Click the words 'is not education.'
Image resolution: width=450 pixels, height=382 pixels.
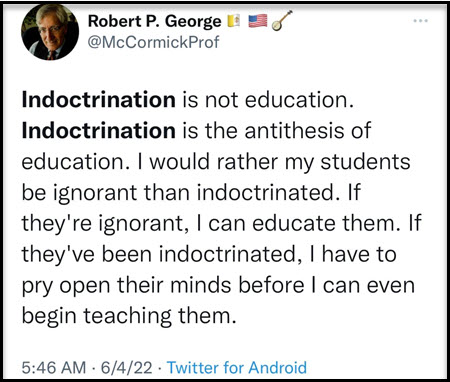268,100
